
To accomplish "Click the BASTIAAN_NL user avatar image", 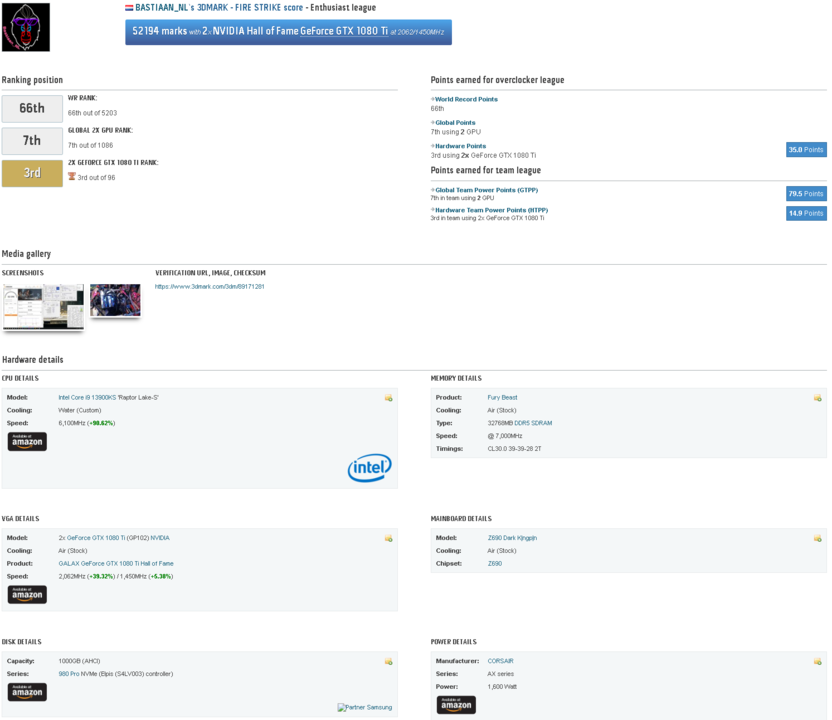I will pos(26,27).
